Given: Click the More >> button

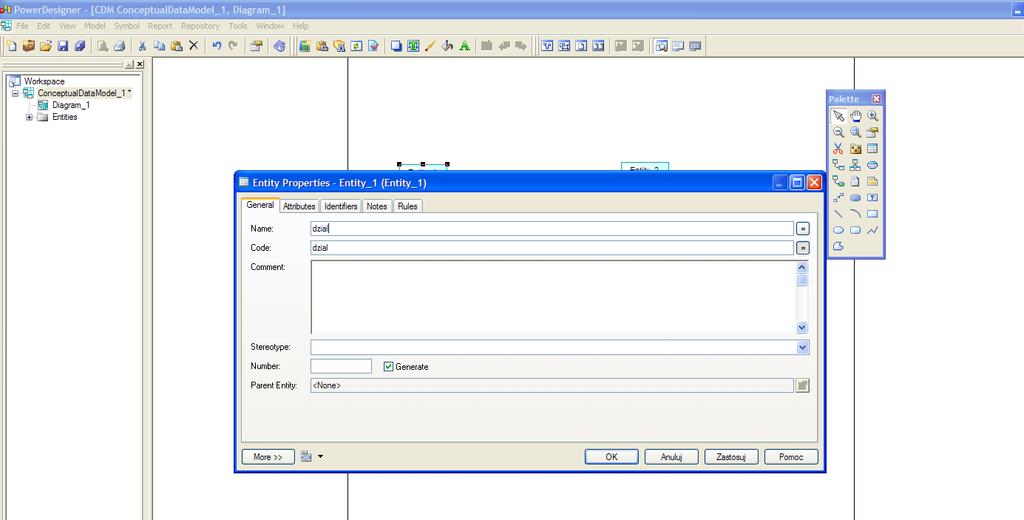Looking at the screenshot, I should [x=268, y=457].
